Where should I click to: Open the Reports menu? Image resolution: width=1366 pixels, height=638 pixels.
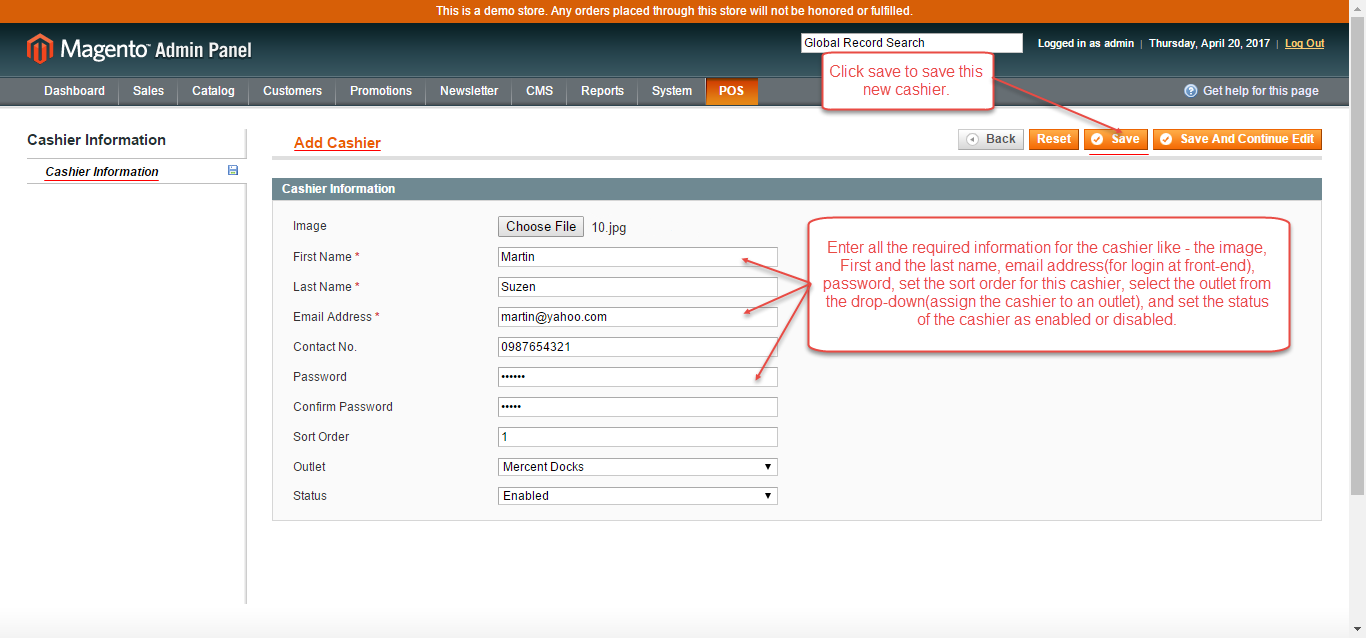pos(602,91)
